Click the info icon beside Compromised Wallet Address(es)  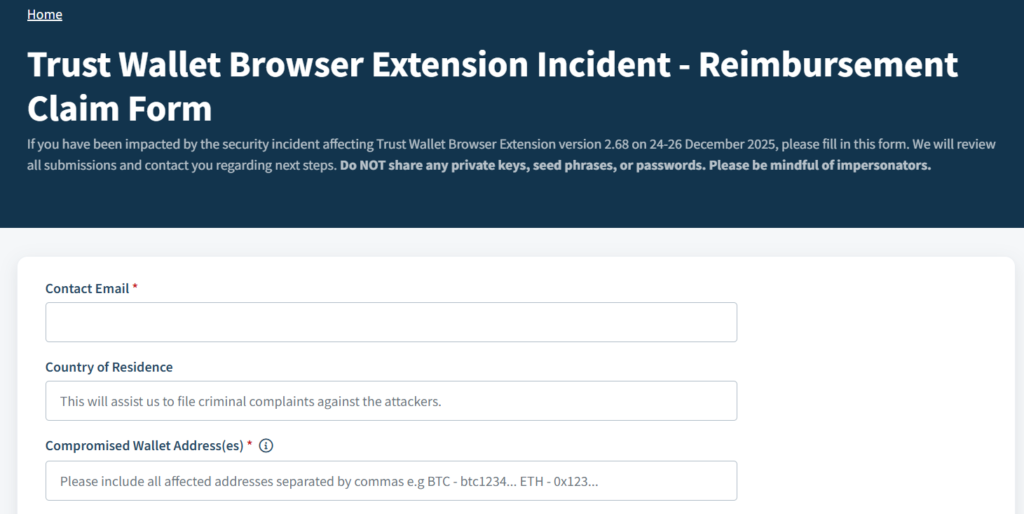coord(266,446)
